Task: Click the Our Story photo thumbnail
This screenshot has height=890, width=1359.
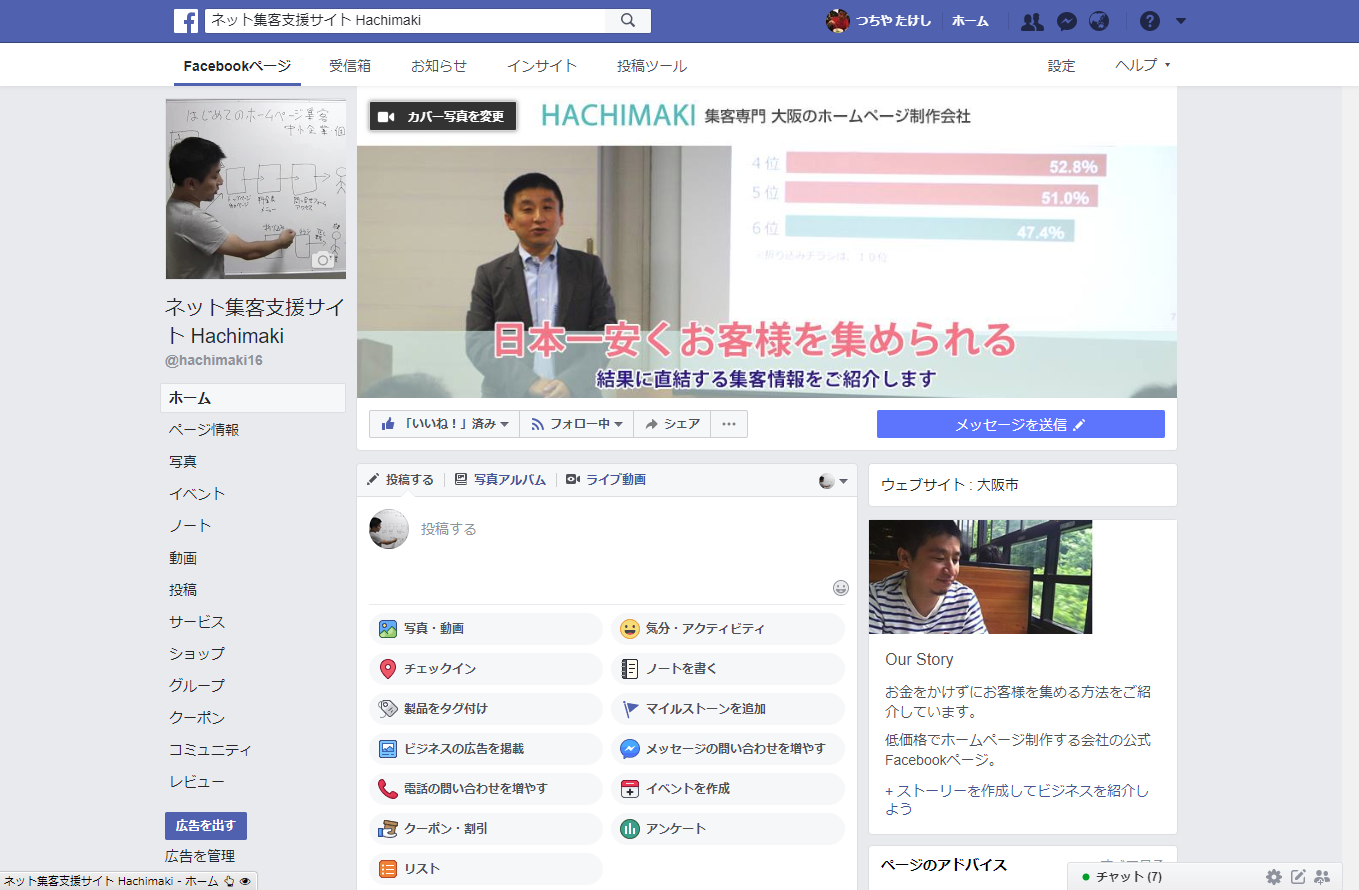Action: point(980,577)
